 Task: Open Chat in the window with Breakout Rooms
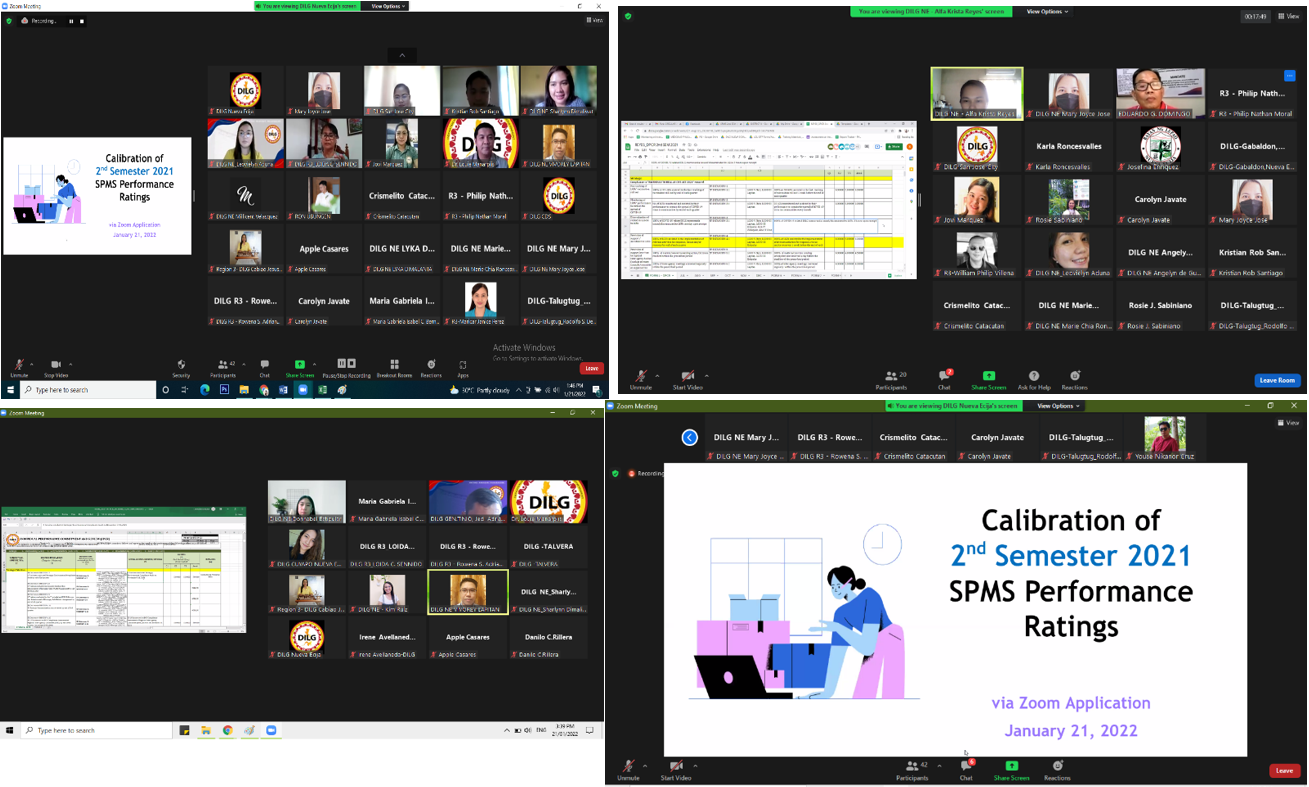click(x=264, y=368)
